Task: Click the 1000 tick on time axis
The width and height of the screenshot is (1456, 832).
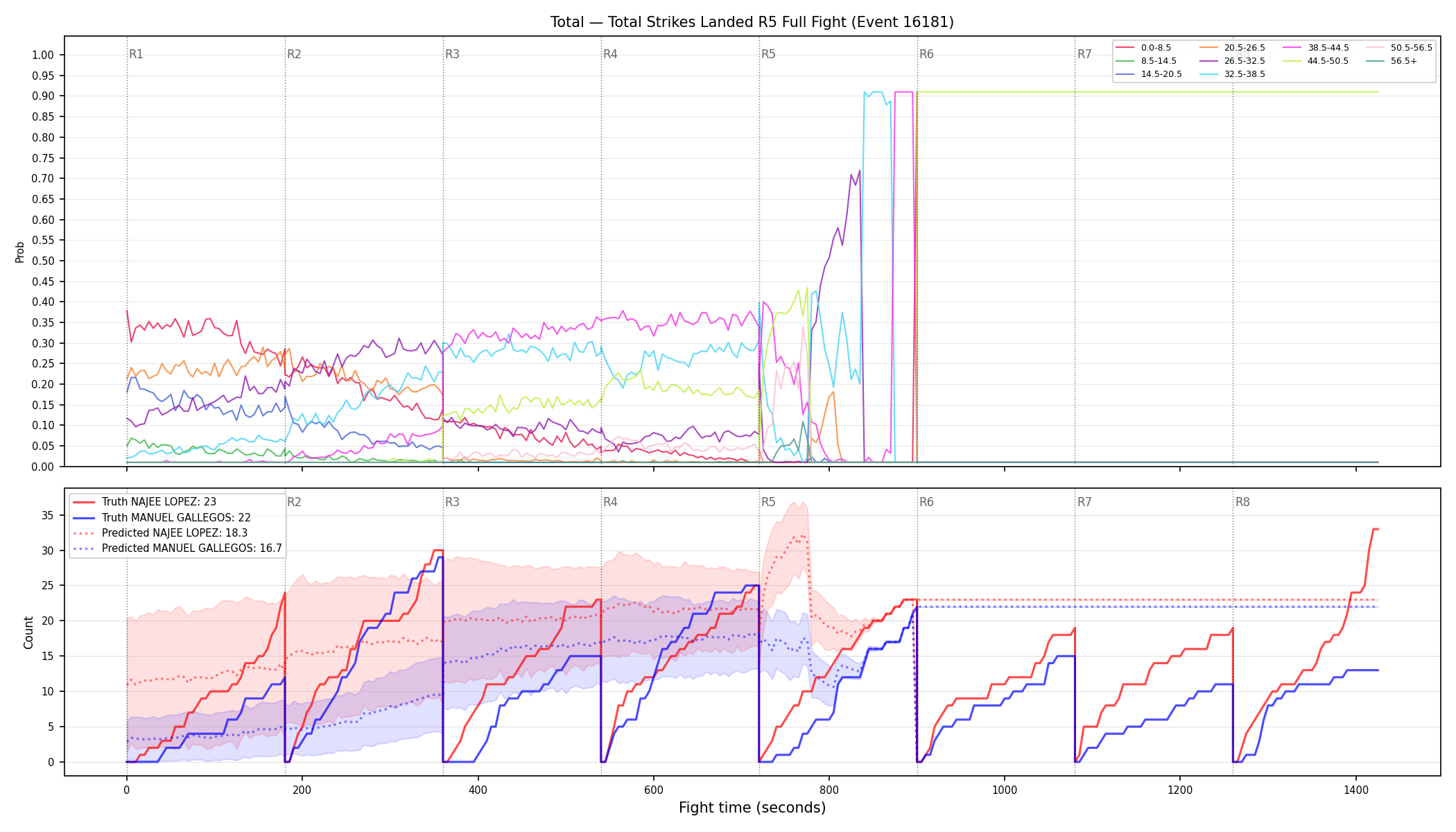Action: point(1005,790)
